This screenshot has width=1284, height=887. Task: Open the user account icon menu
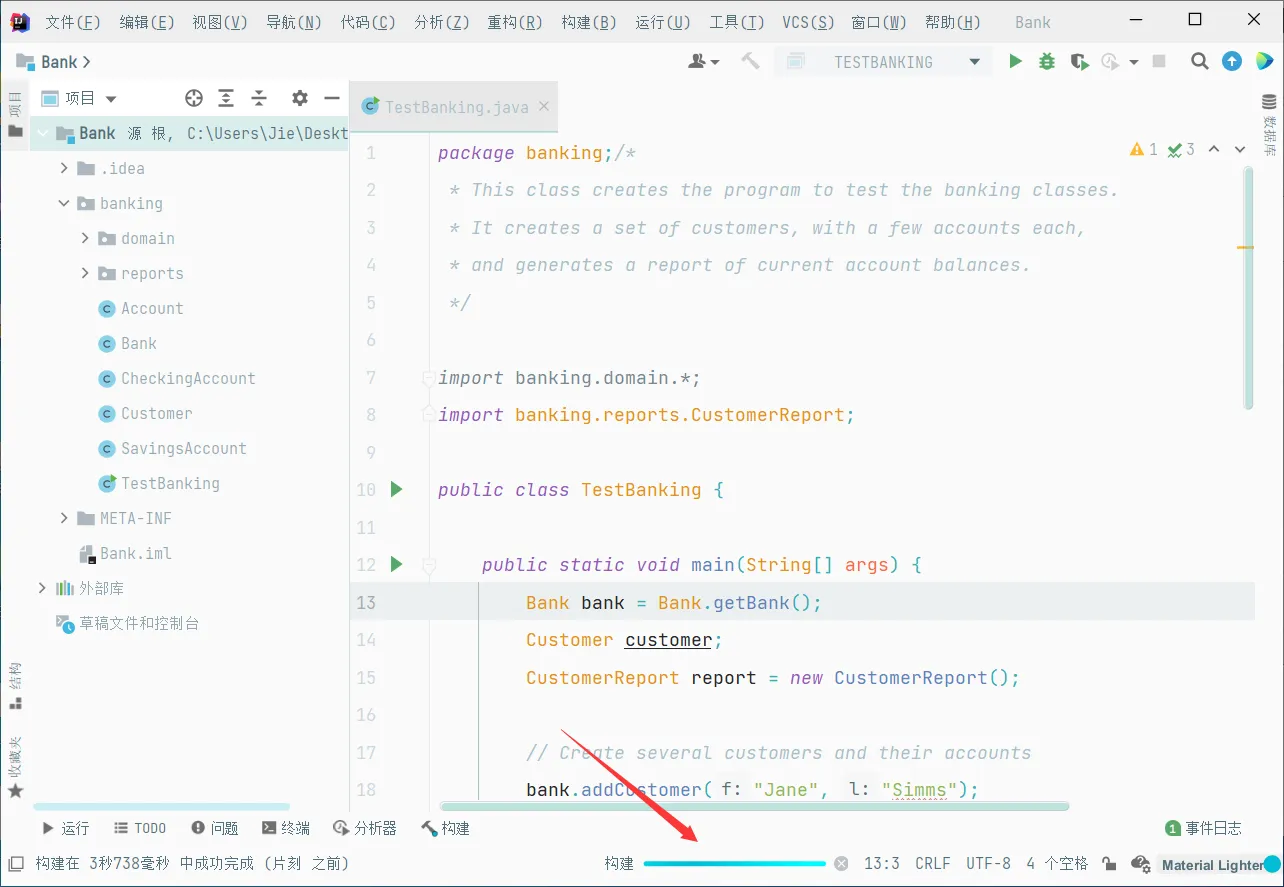click(x=704, y=62)
